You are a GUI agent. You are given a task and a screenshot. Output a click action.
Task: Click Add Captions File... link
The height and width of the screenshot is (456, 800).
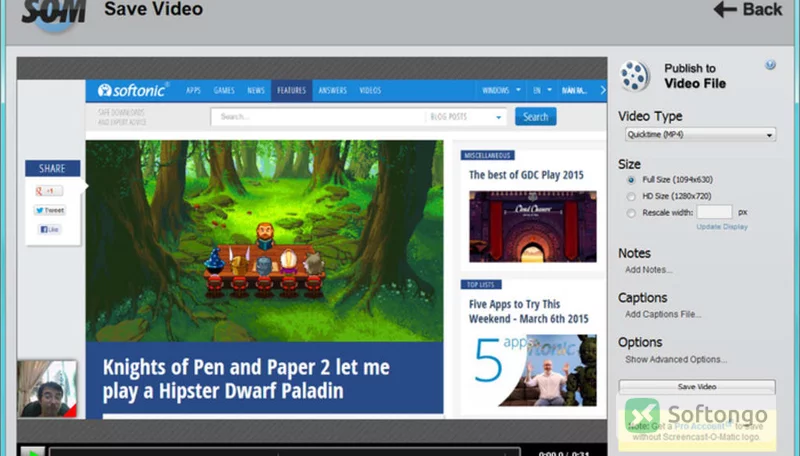663,314
